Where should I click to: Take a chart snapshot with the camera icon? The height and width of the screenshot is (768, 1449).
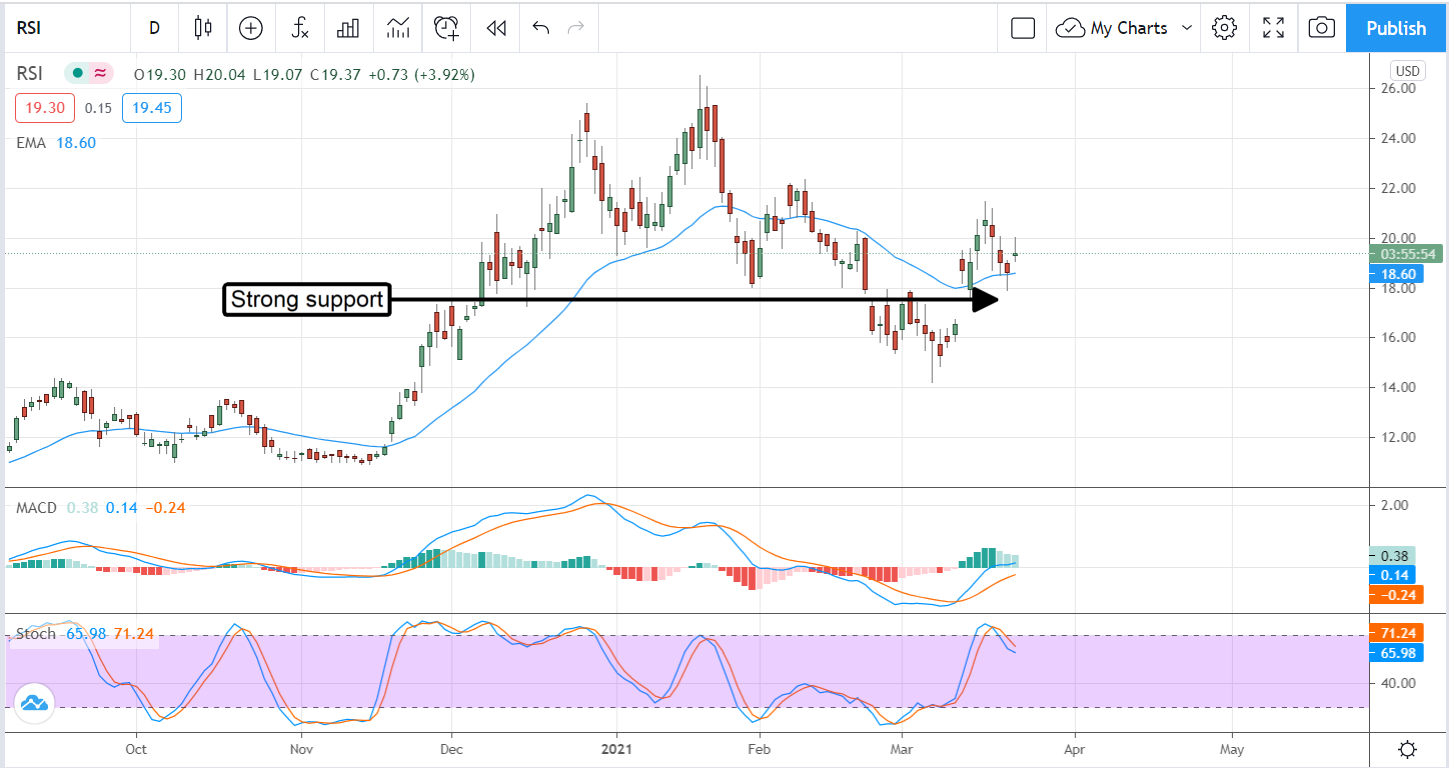coord(1321,28)
